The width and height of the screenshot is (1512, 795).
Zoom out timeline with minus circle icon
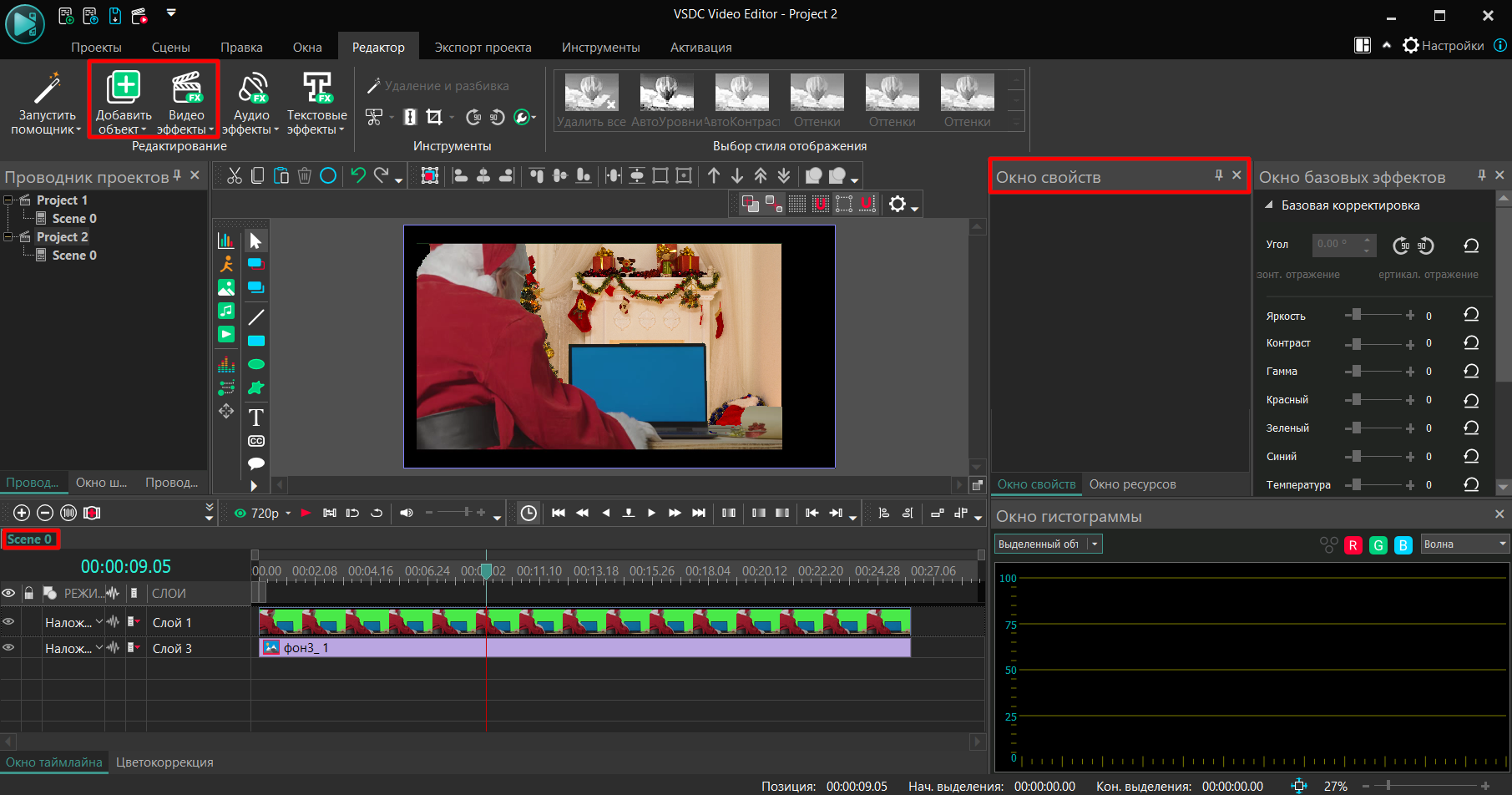(x=45, y=513)
